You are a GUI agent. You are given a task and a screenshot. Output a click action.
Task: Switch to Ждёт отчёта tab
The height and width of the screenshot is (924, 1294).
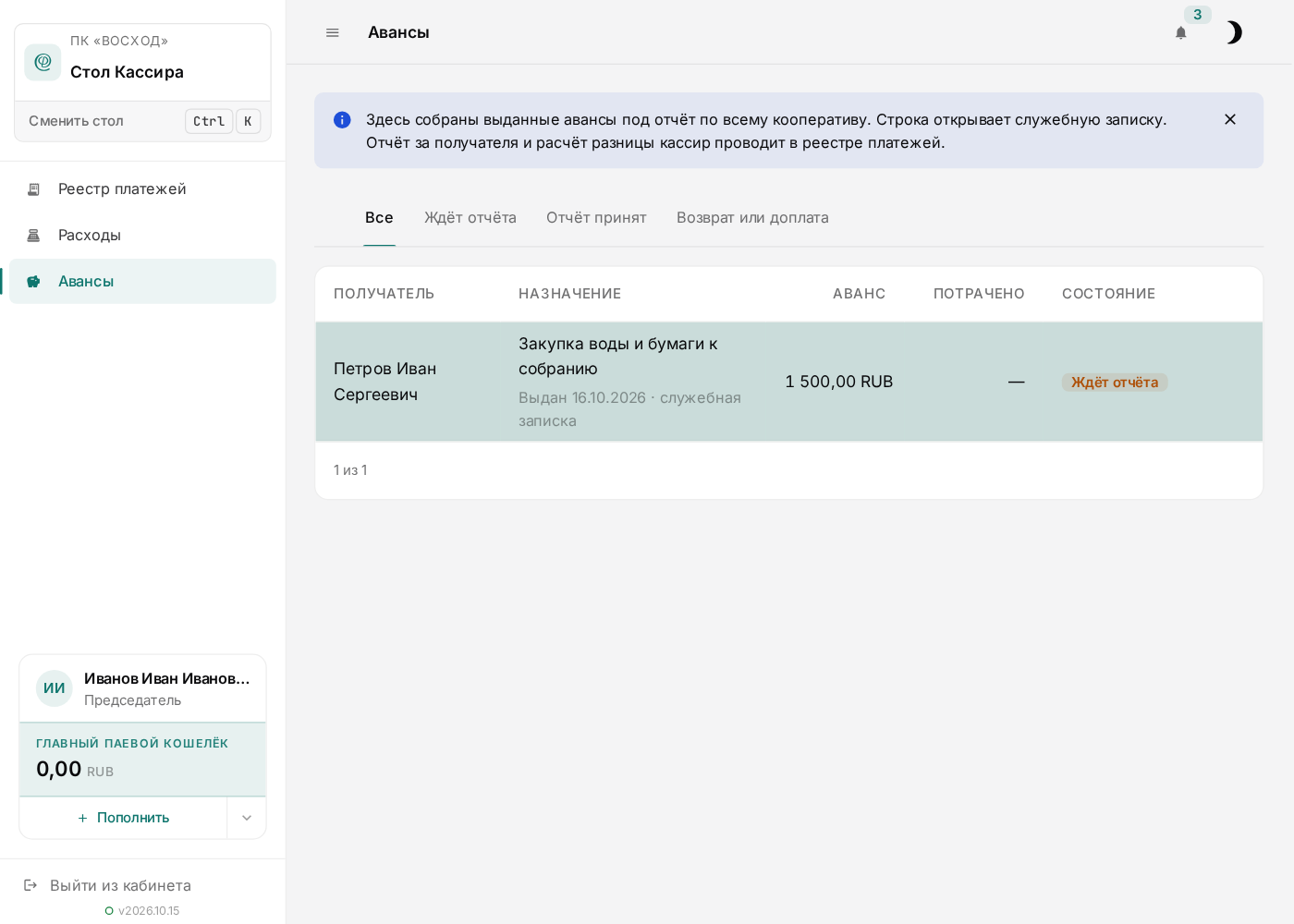click(x=470, y=218)
